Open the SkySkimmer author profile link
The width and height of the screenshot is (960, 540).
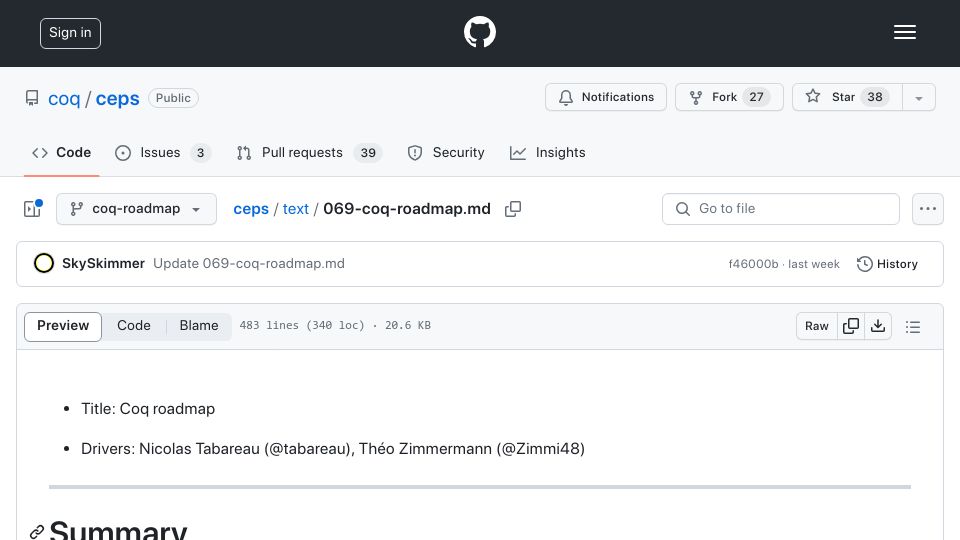coord(103,263)
